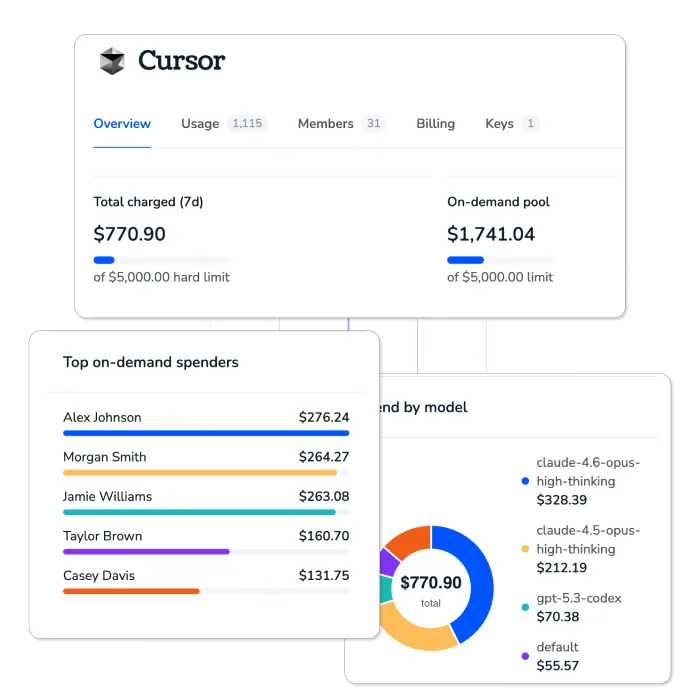700x700 pixels.
Task: Click the Total charged progress bar
Action: (x=161, y=260)
